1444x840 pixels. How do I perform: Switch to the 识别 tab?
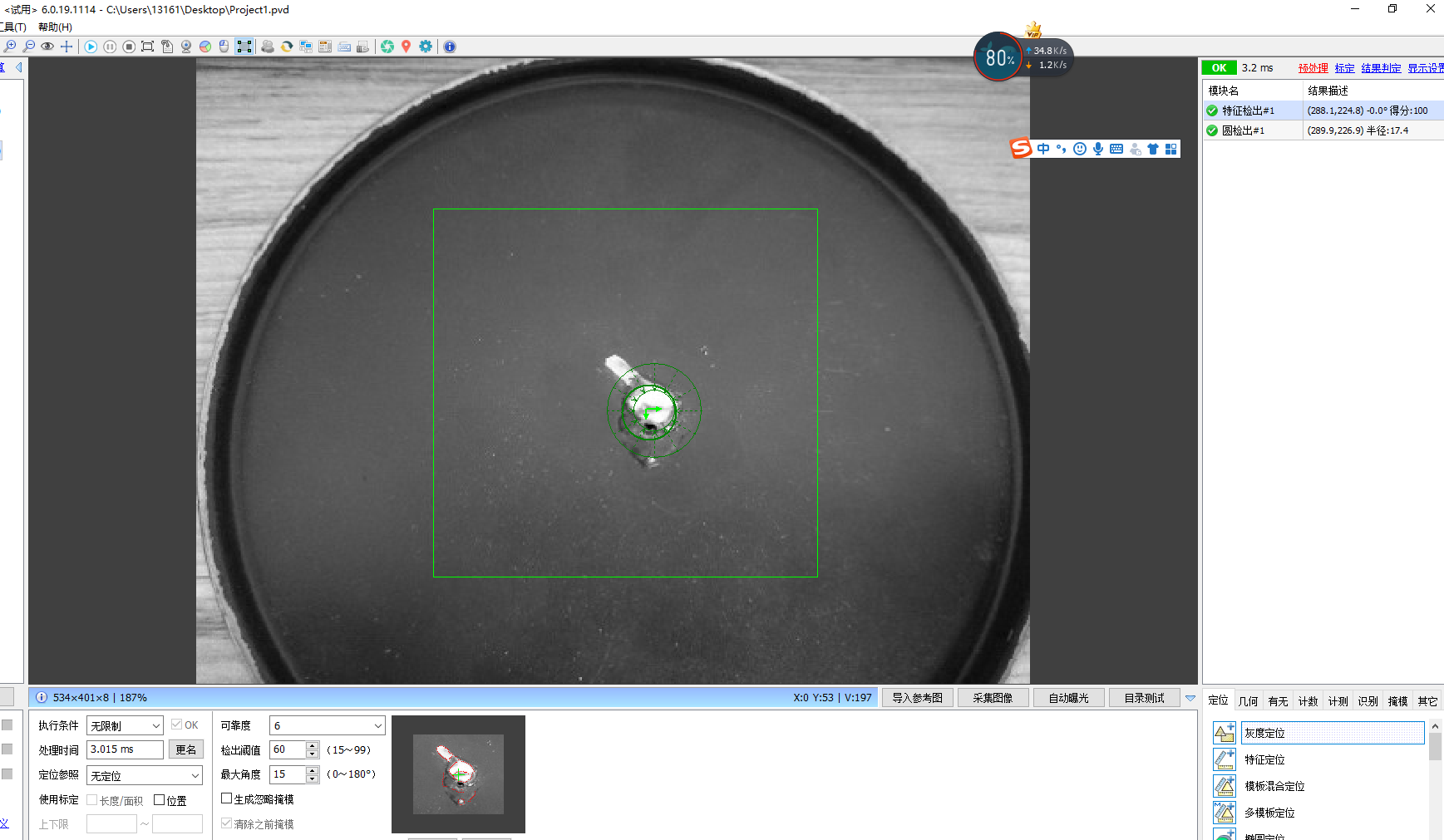pyautogui.click(x=1368, y=701)
